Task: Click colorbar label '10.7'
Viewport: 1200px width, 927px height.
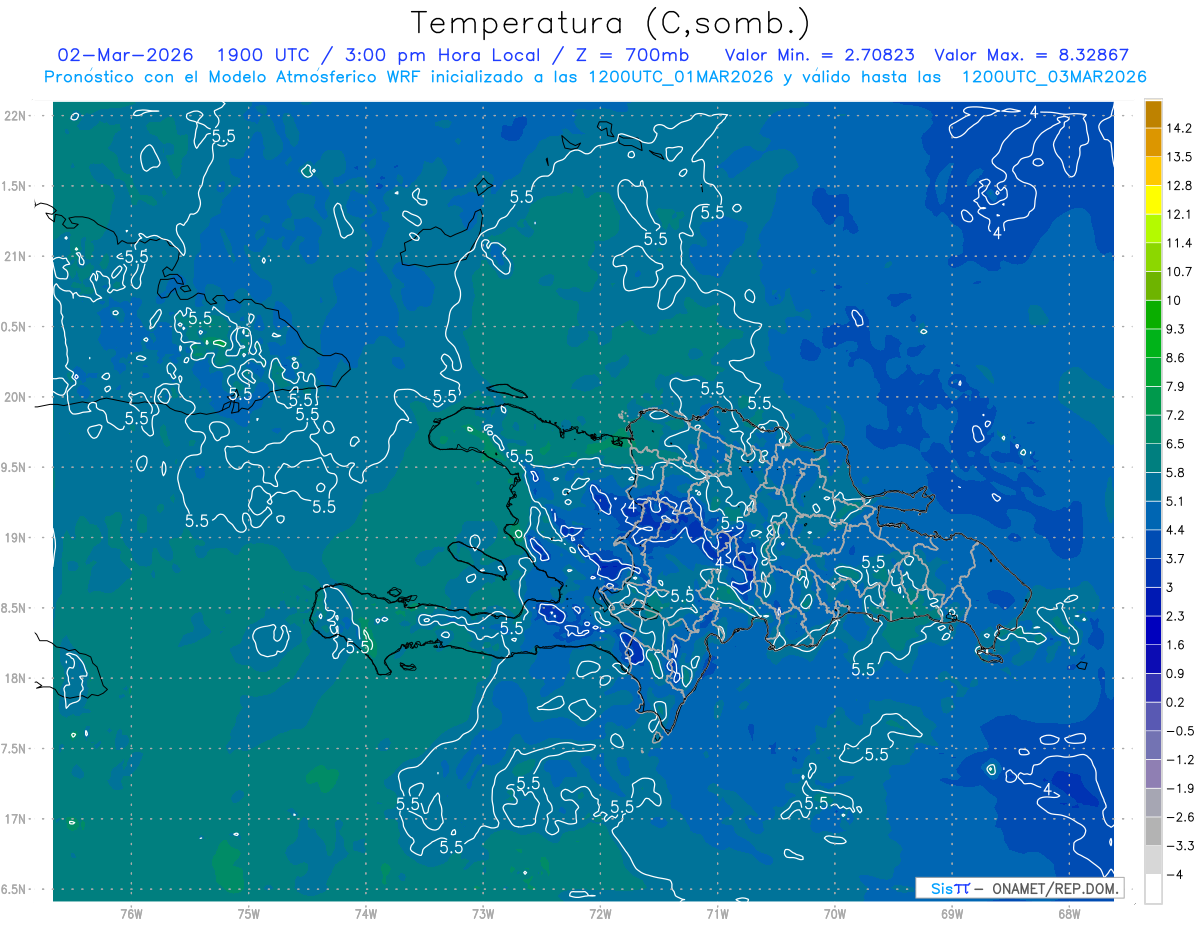Action: click(1179, 271)
